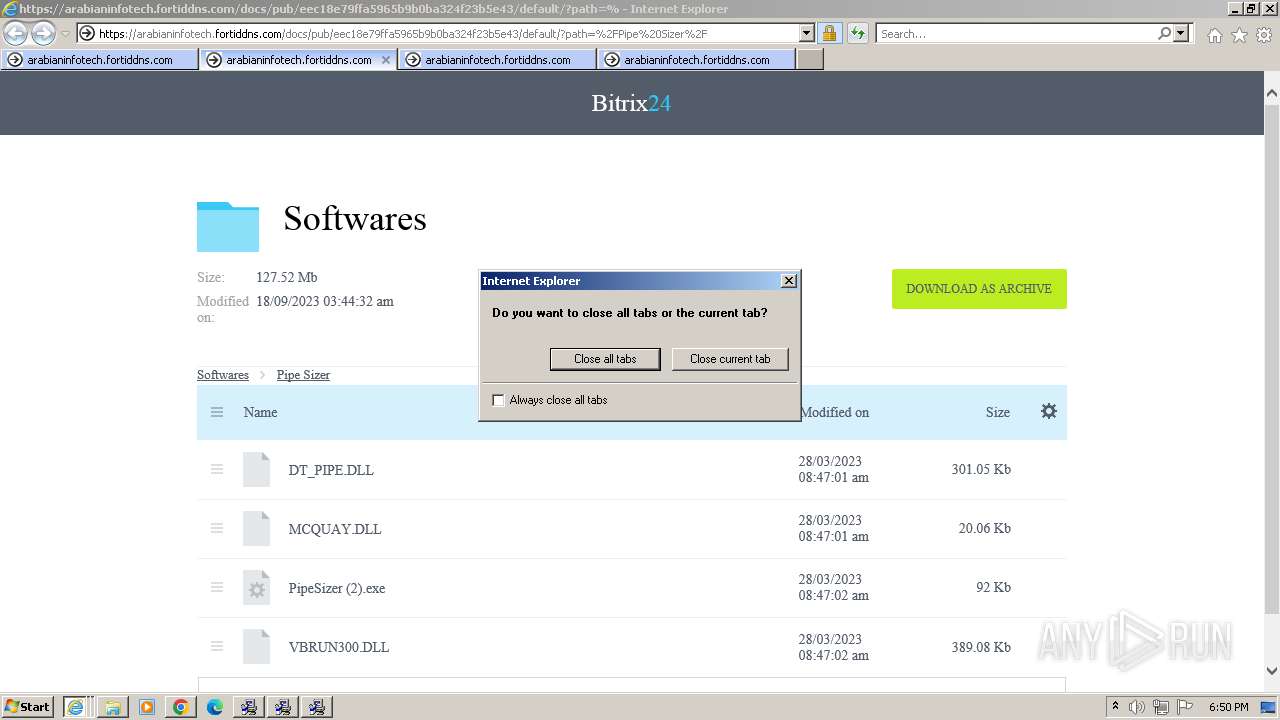Sort by the Modified on column header
The width and height of the screenshot is (1280, 720).
(x=834, y=412)
